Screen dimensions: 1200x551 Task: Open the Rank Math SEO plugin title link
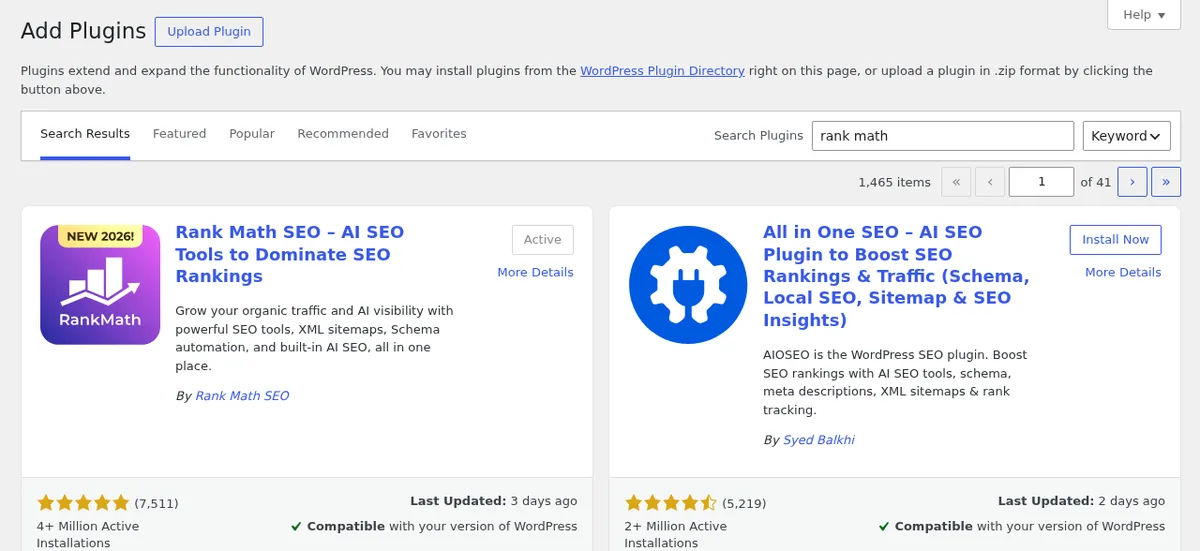(290, 254)
